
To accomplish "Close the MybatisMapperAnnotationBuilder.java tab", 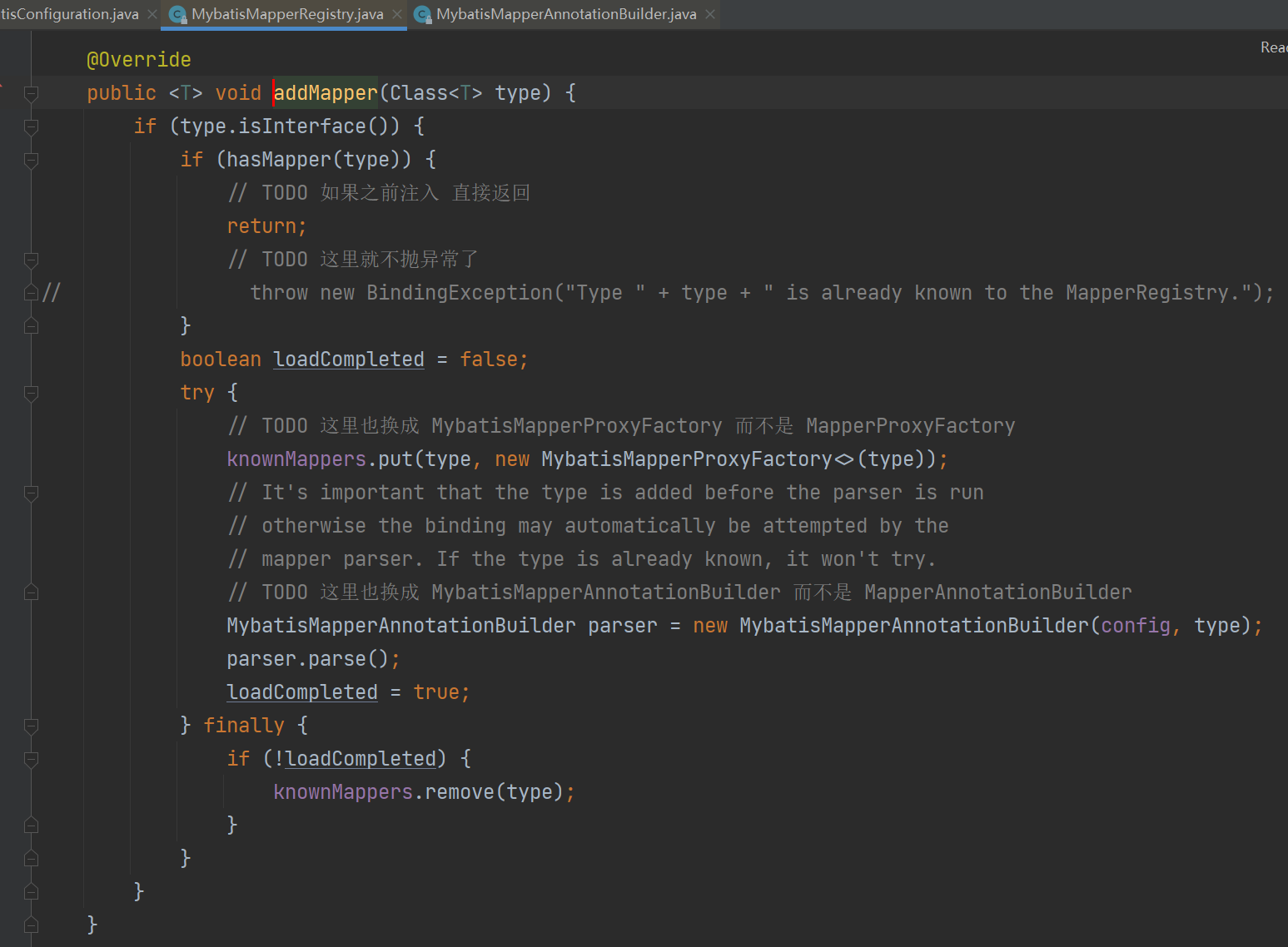I will 710,14.
